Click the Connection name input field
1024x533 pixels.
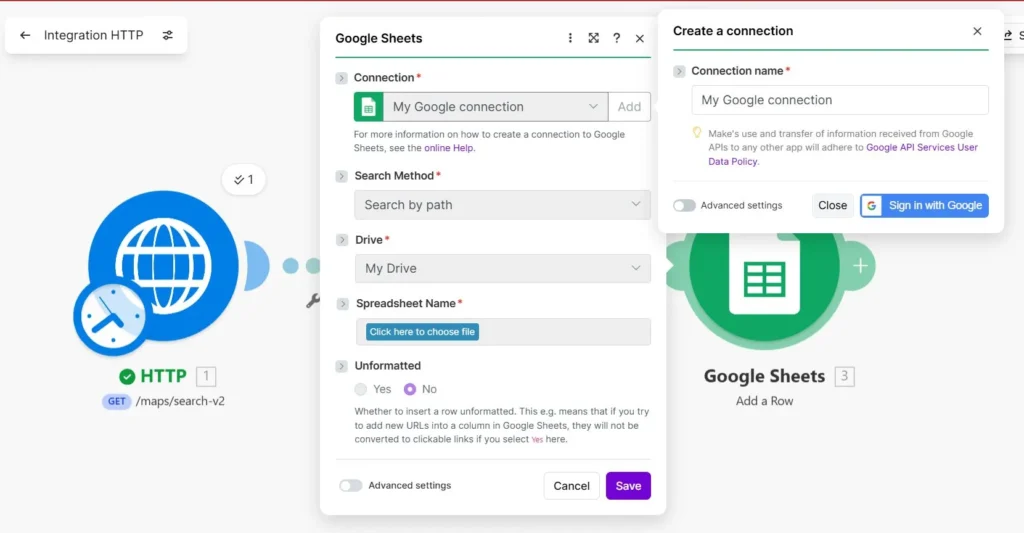click(x=840, y=100)
